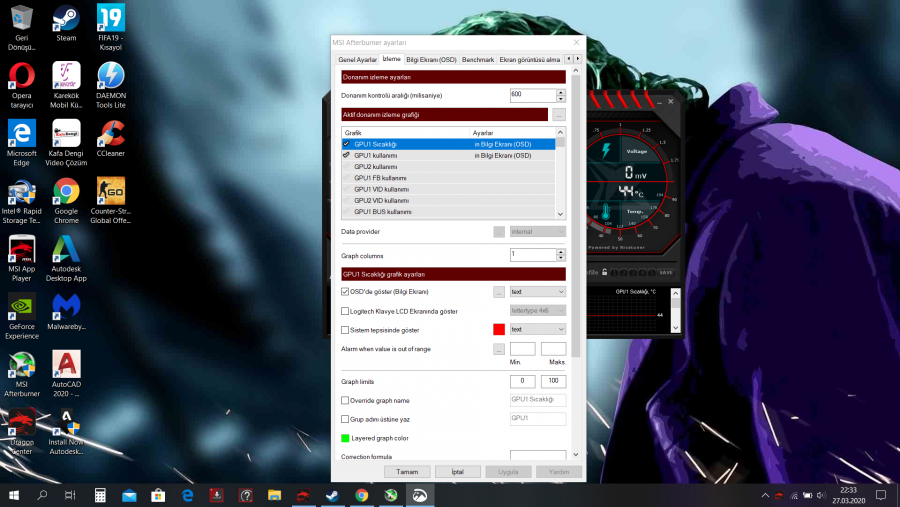
Task: Open Steam desktop shortcut
Action: tap(66, 24)
